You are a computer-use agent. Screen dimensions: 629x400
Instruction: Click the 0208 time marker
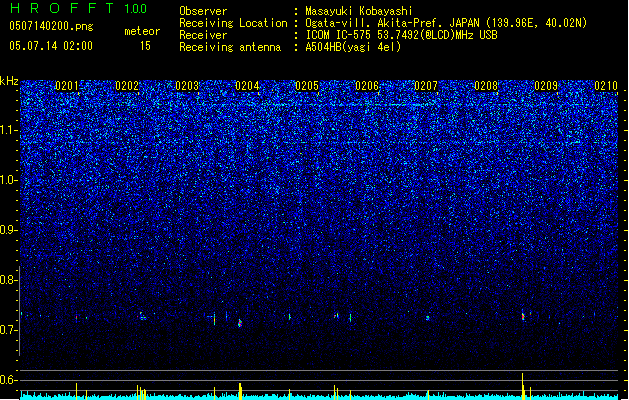[x=486, y=86]
